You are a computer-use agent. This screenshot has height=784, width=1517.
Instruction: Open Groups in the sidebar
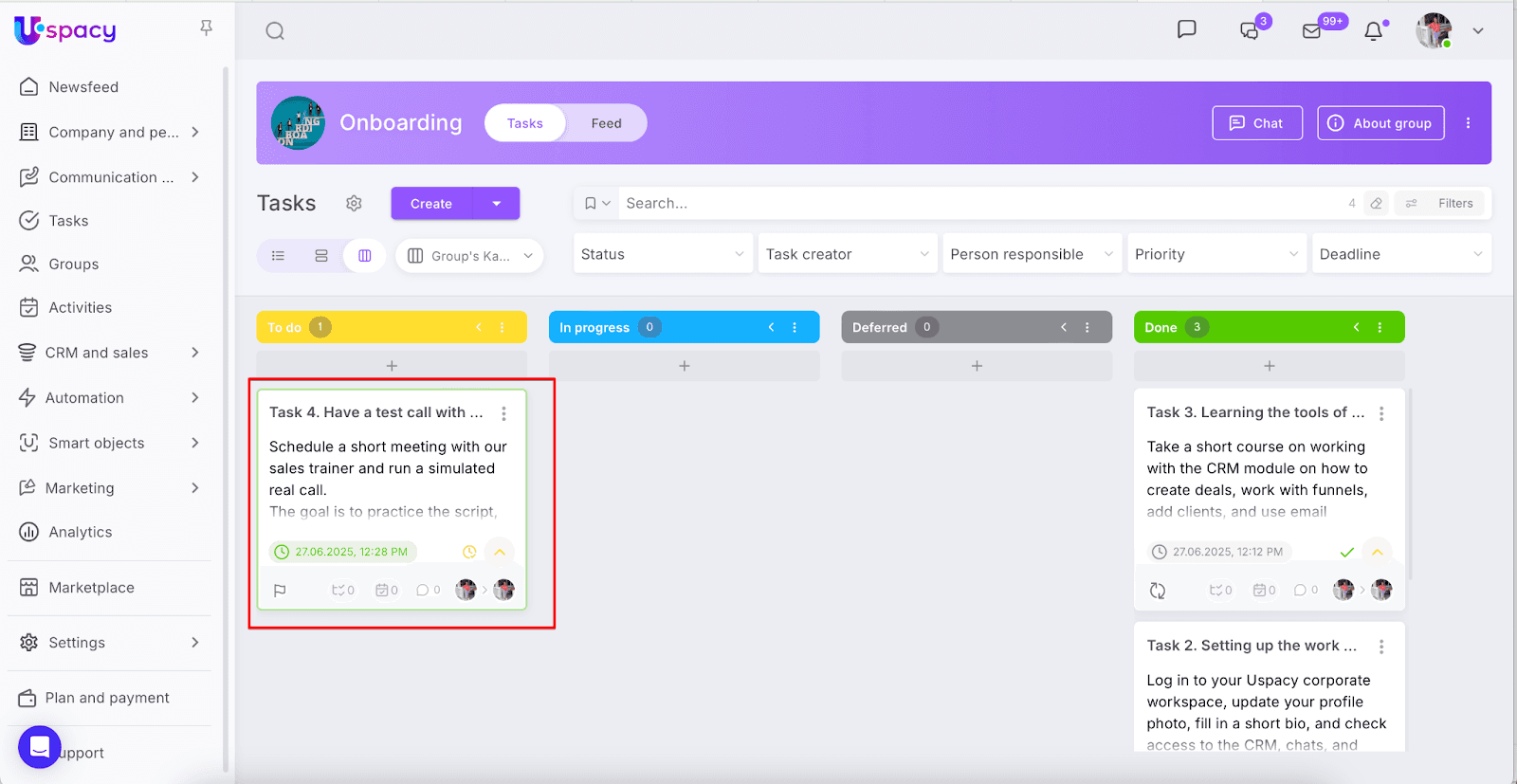pos(74,264)
